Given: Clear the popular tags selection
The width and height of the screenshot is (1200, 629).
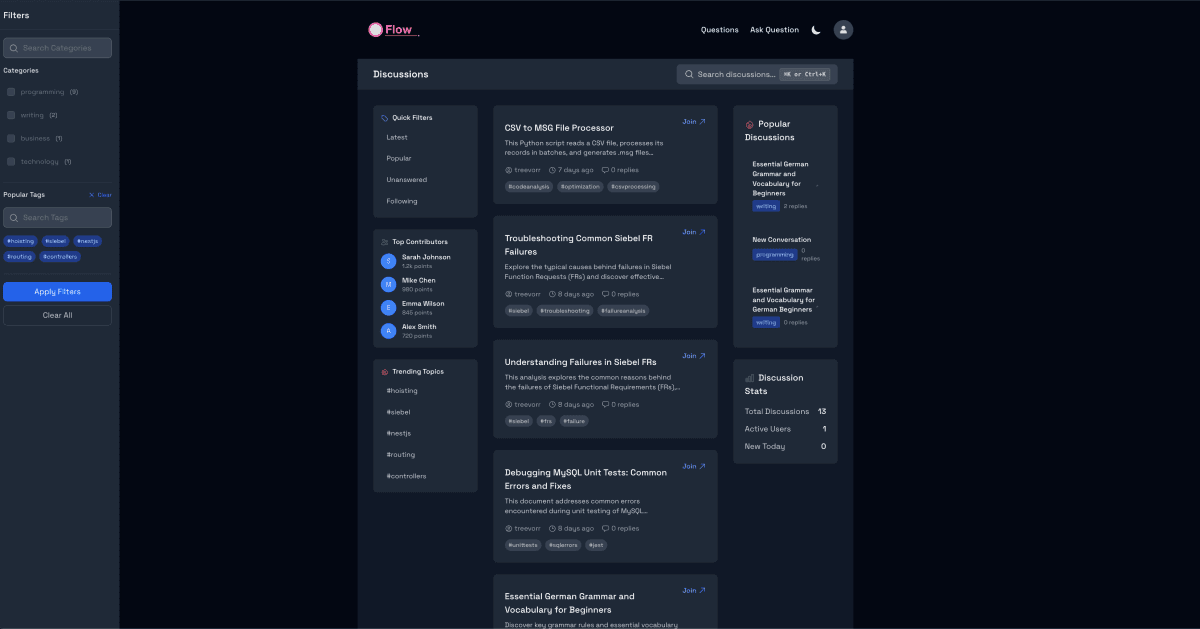Looking at the screenshot, I should (x=100, y=195).
